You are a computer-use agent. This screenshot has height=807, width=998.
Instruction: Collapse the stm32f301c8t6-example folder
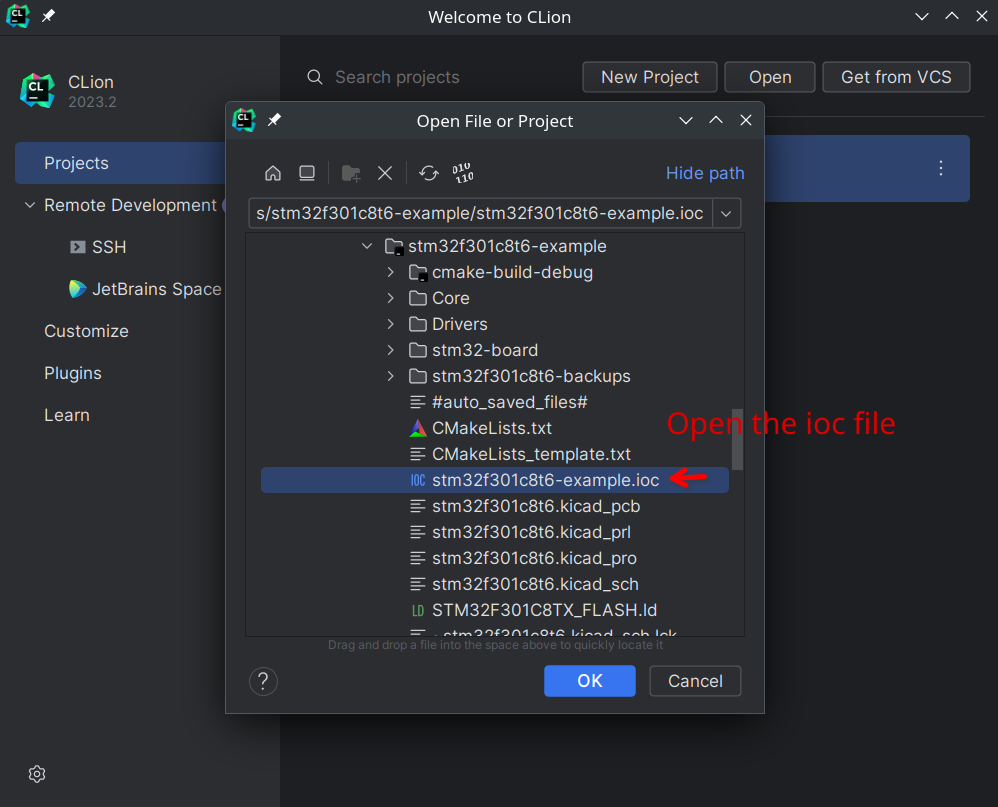point(367,246)
